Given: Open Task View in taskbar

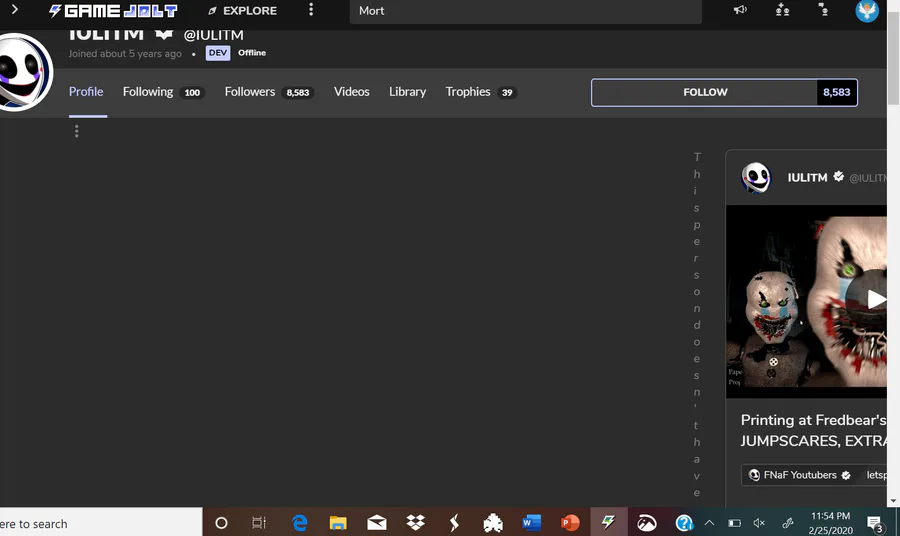Looking at the screenshot, I should tap(259, 523).
